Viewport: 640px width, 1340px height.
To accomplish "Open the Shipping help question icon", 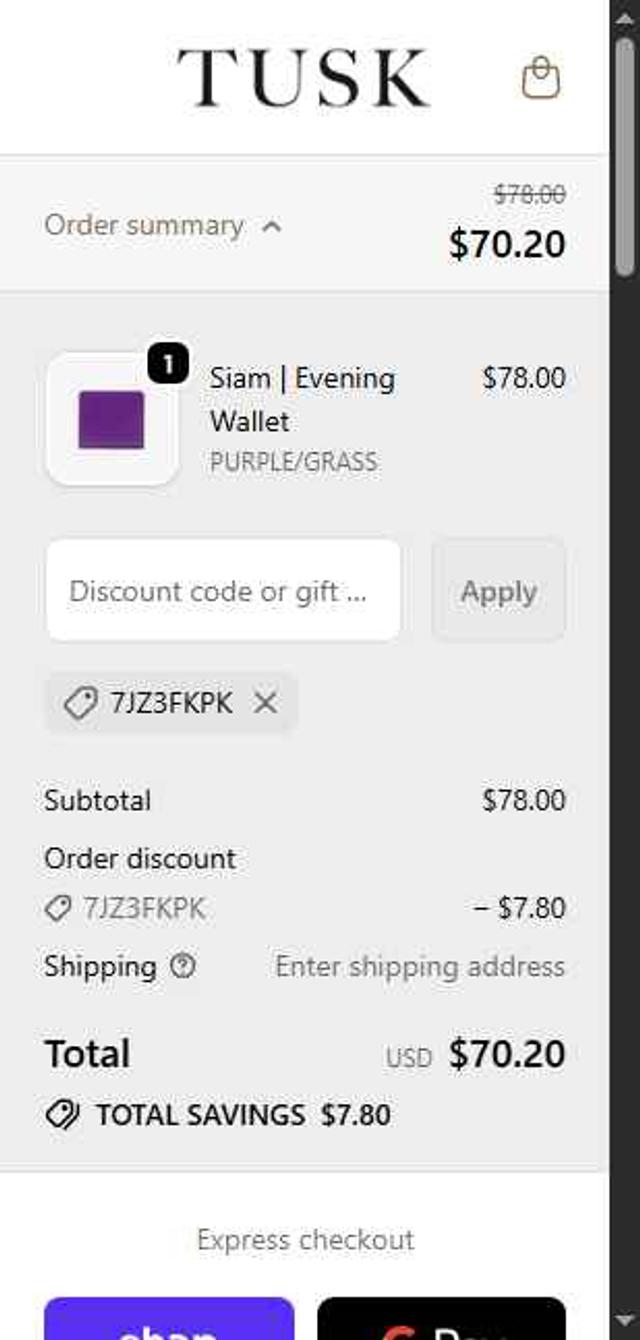I will (x=182, y=966).
